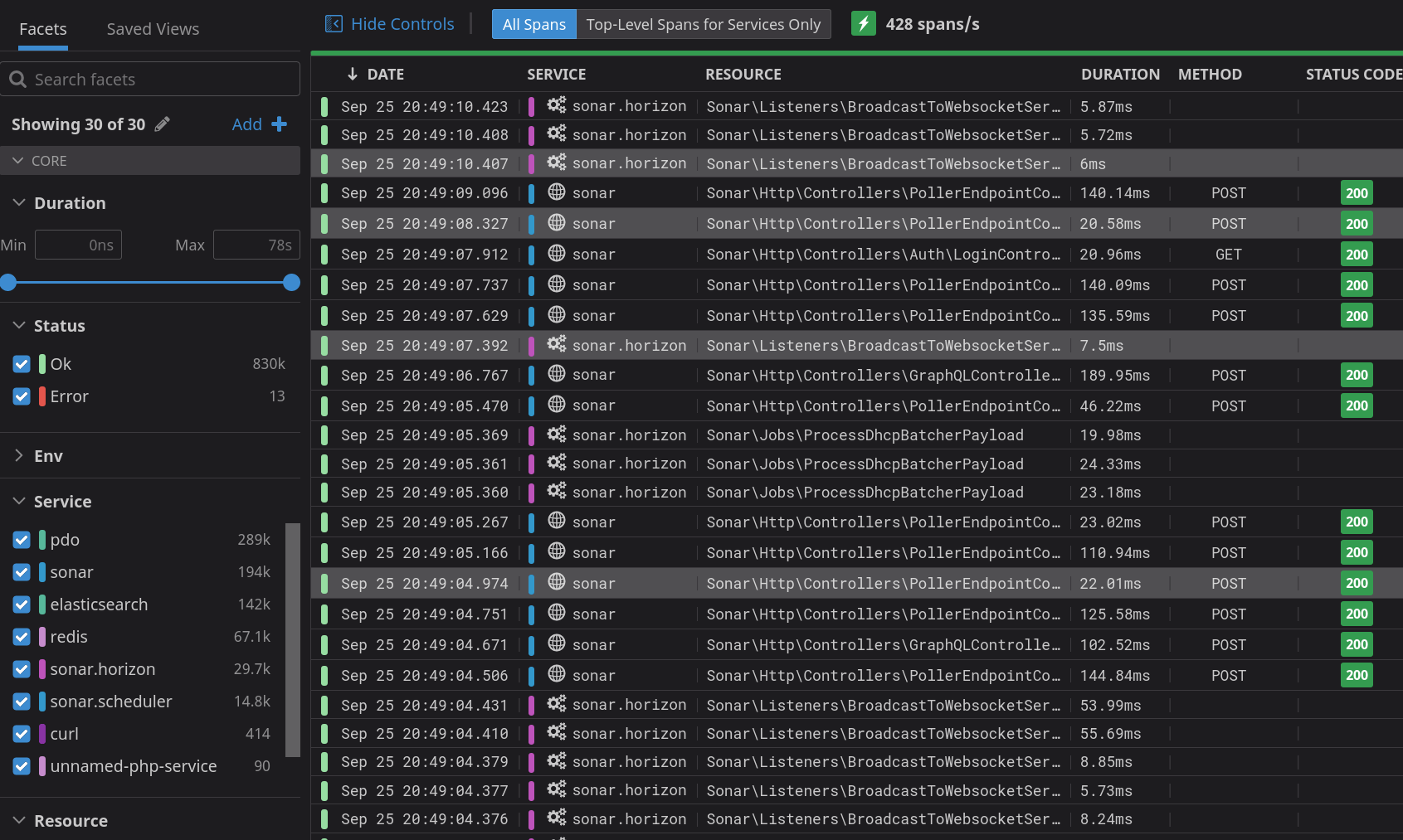Click the Min duration input field
Screen dimensions: 1403x840
coord(78,245)
